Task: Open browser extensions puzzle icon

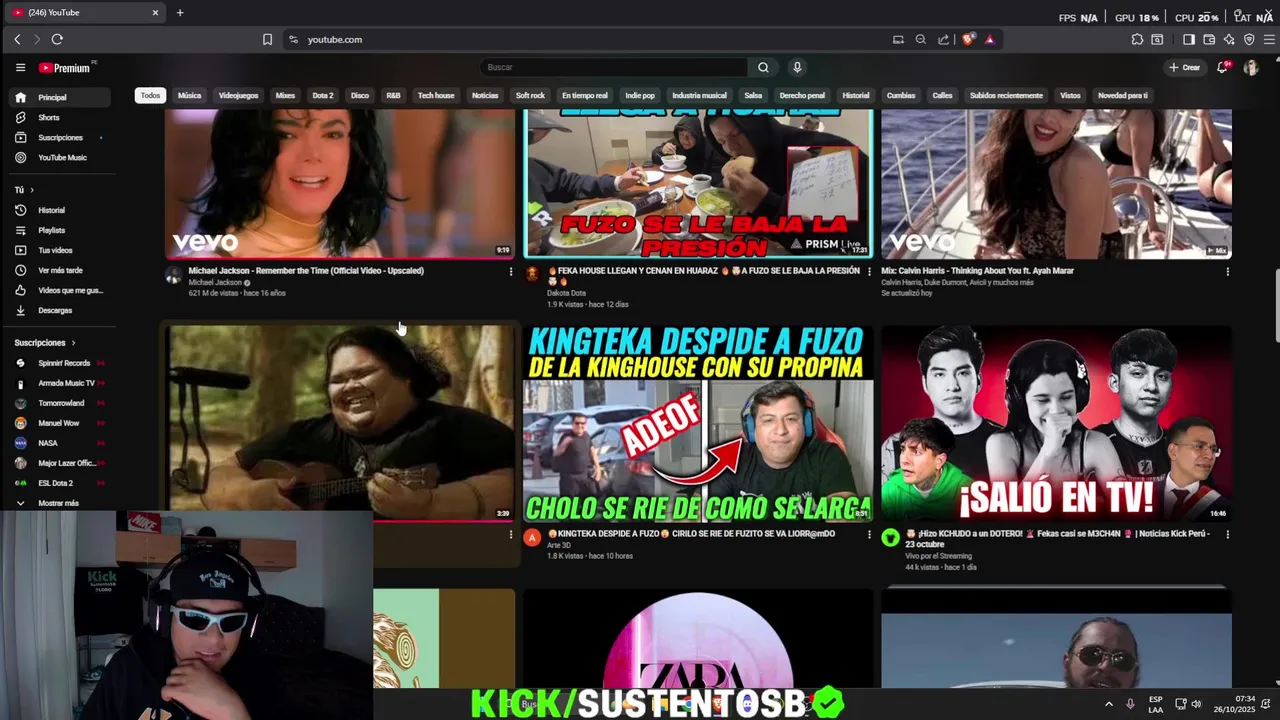Action: coord(1137,39)
